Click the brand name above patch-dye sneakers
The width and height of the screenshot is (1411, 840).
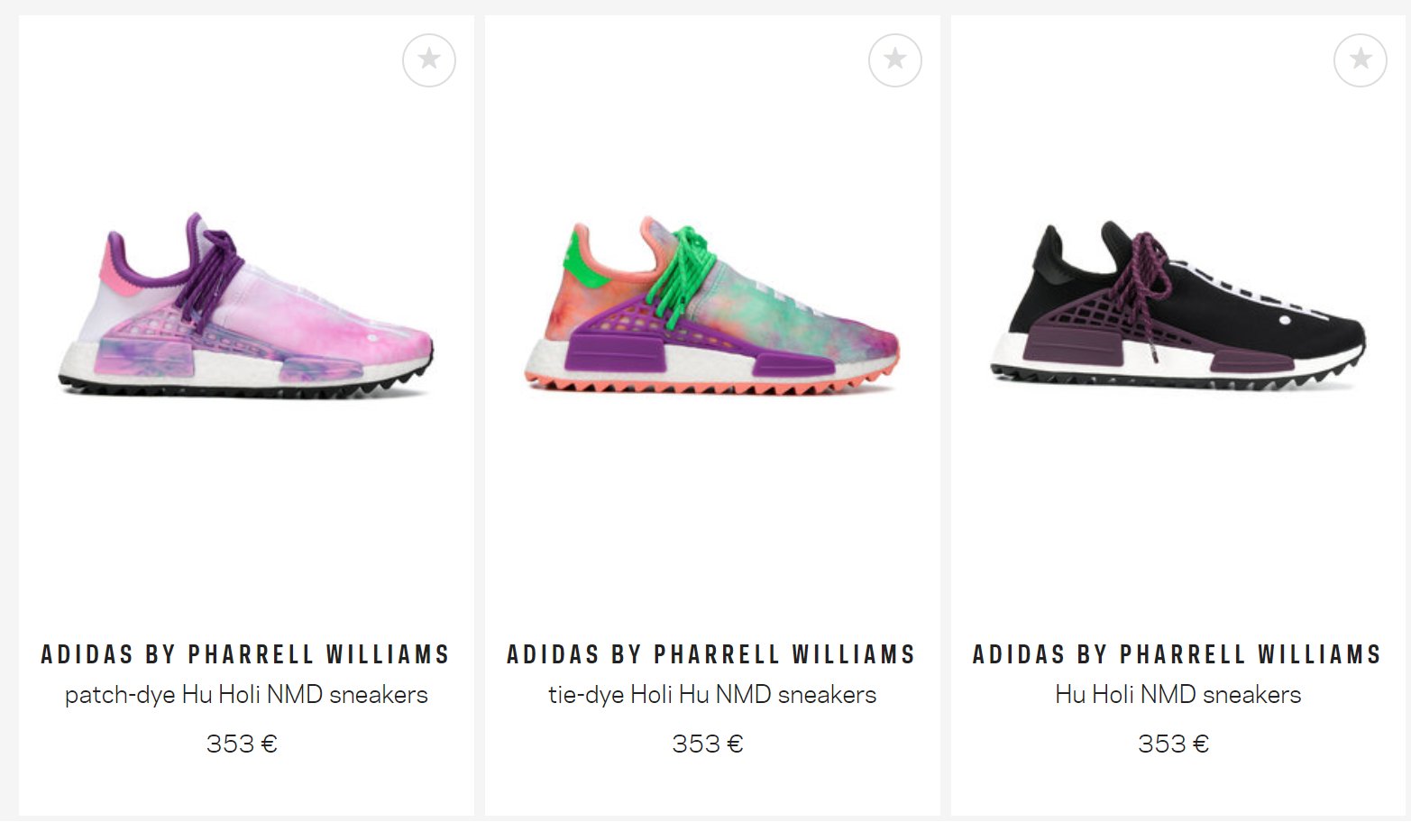(246, 654)
